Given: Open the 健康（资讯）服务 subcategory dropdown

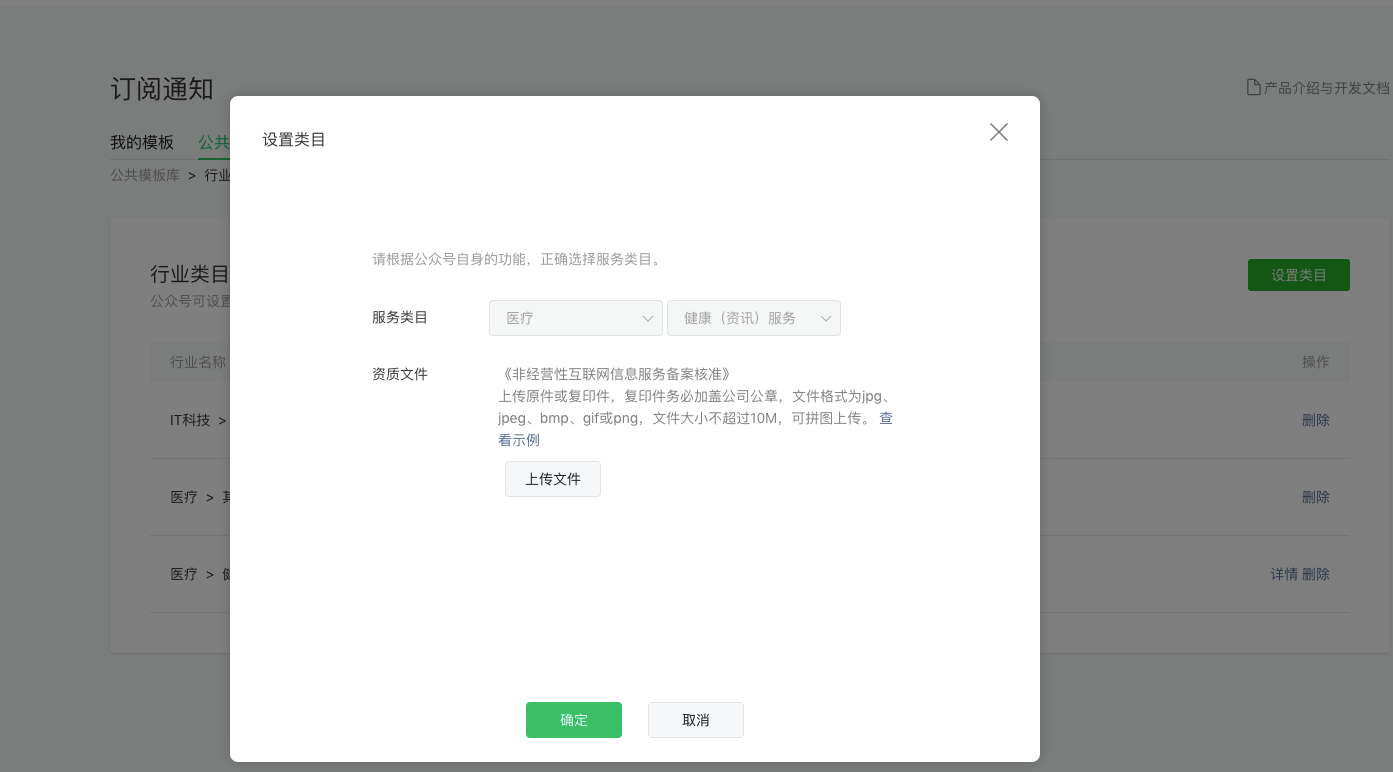Looking at the screenshot, I should (754, 318).
